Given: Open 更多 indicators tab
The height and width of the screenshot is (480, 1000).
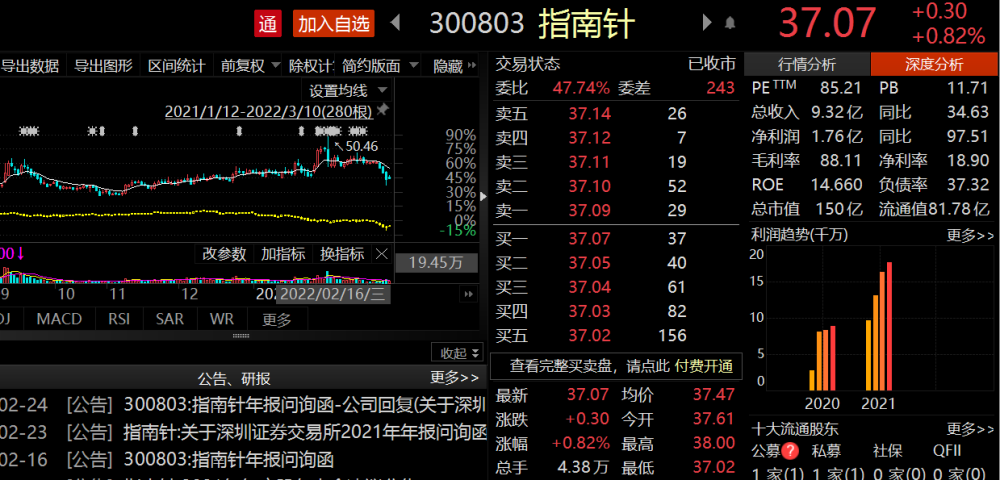Looking at the screenshot, I should 277,319.
